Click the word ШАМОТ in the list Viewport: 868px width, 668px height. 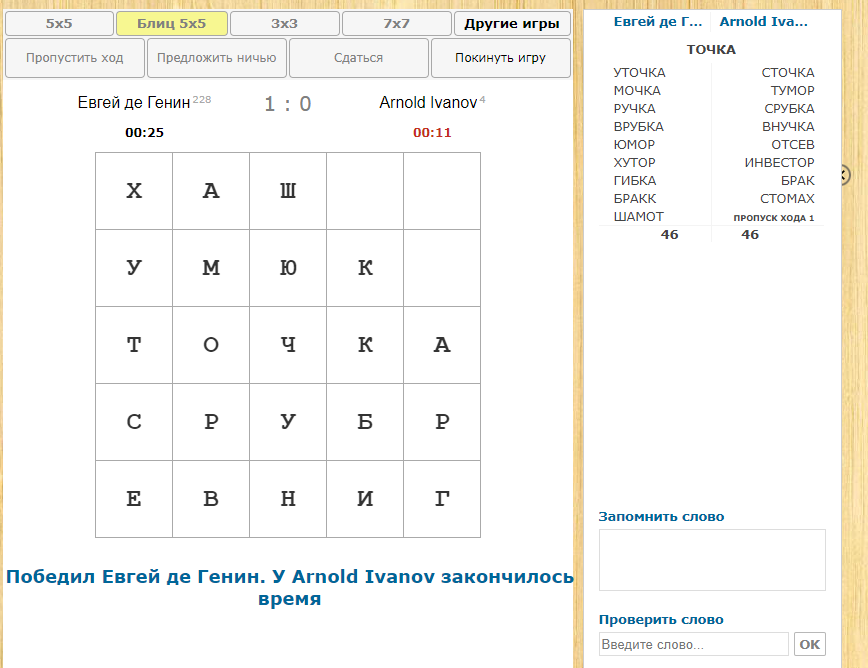point(638,216)
